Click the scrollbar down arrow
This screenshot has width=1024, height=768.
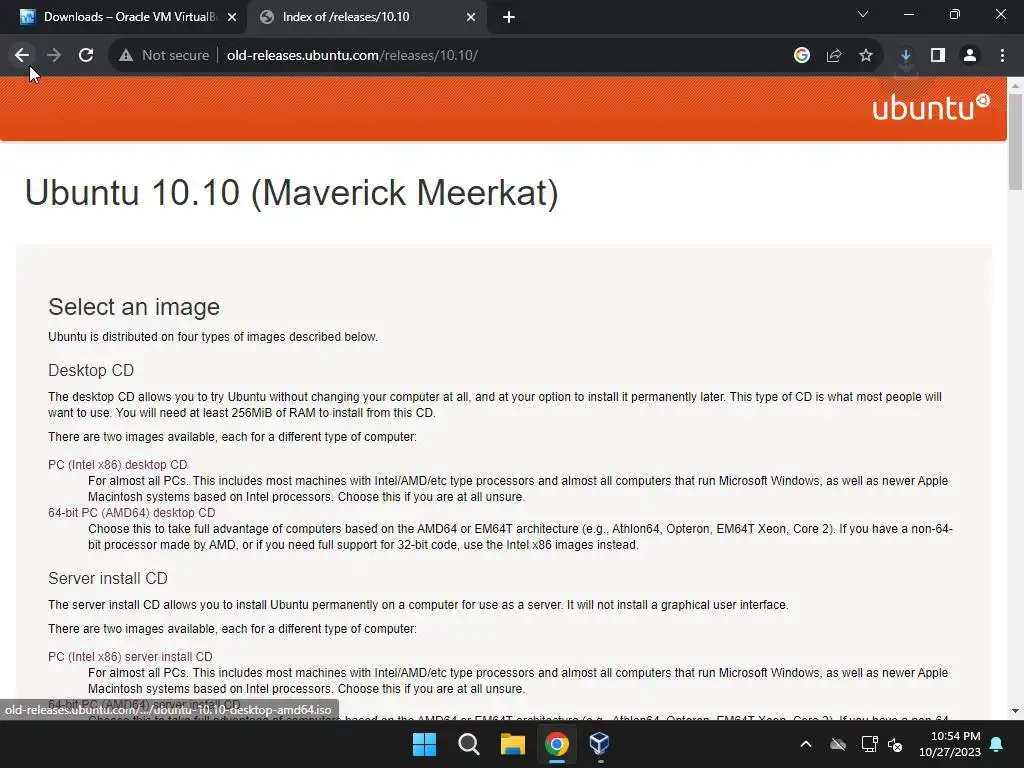[1015, 711]
